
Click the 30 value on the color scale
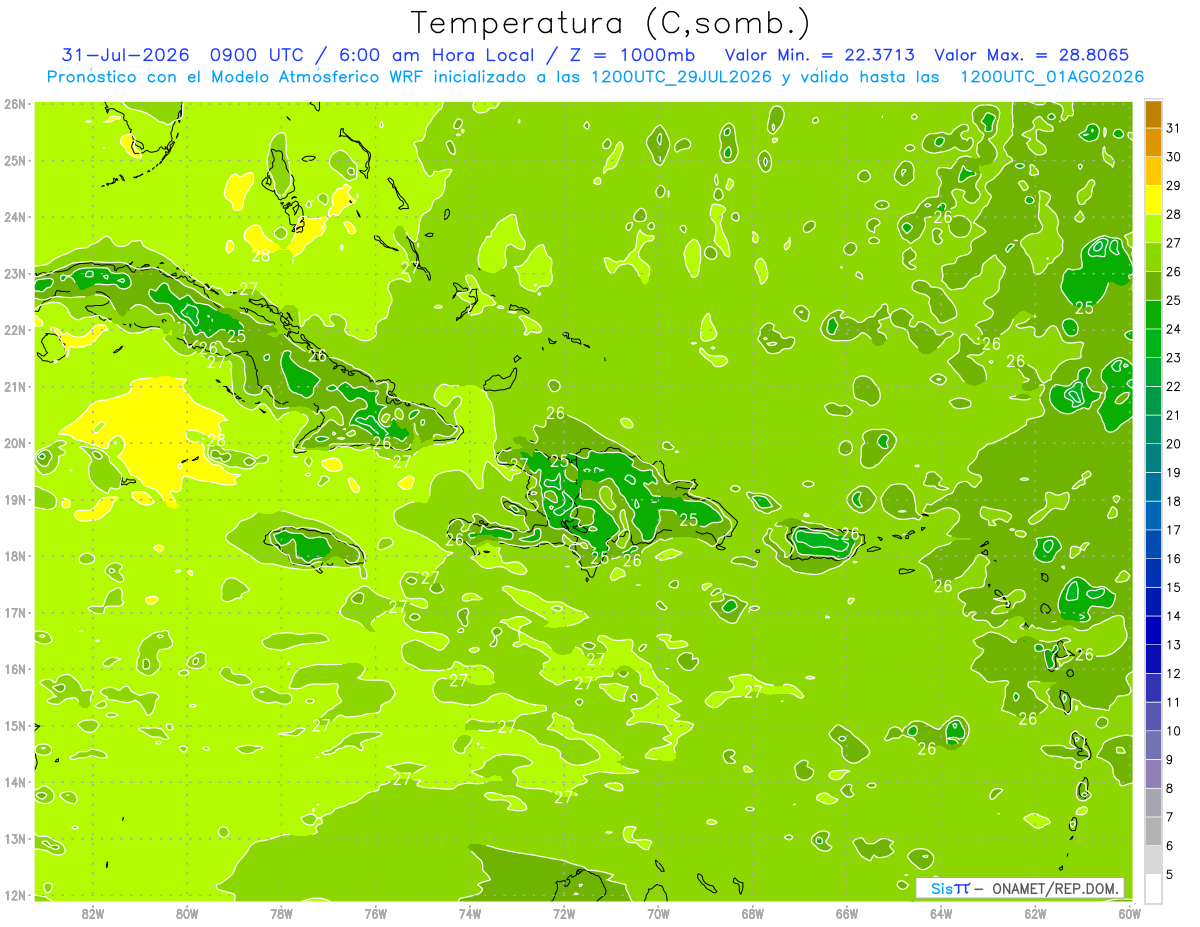pos(1174,157)
